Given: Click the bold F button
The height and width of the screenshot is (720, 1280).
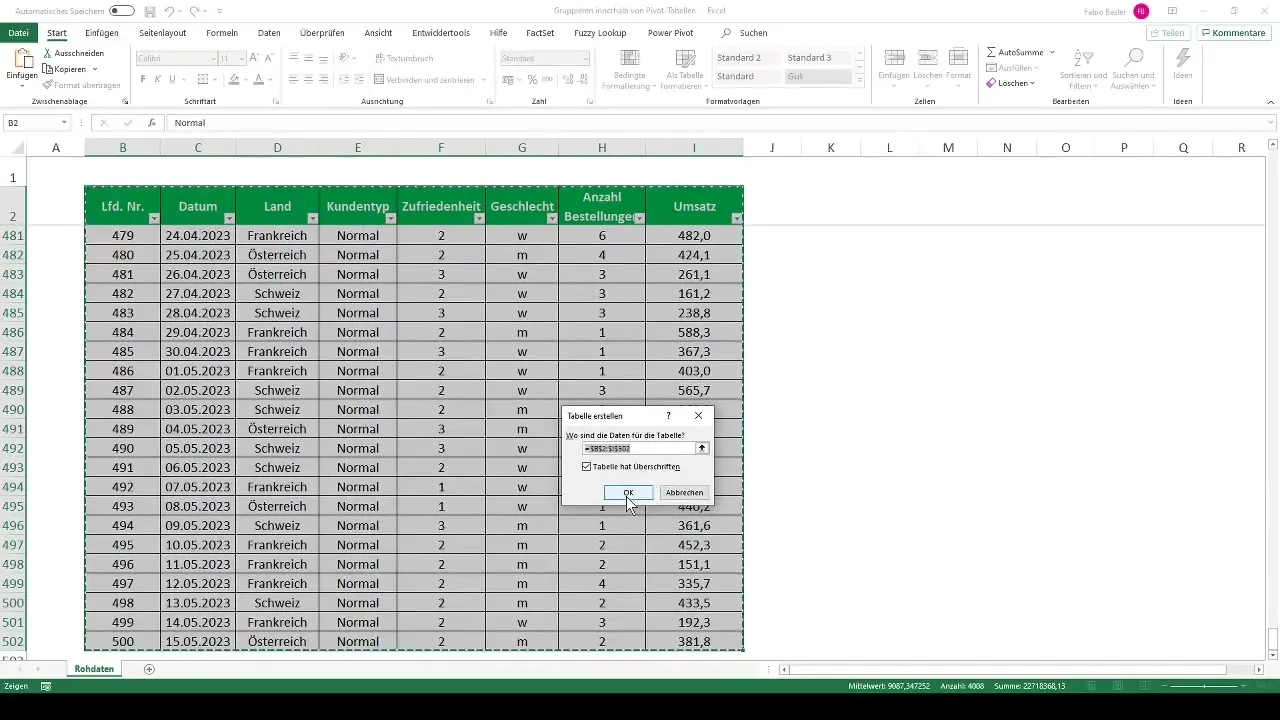Looking at the screenshot, I should point(143,79).
